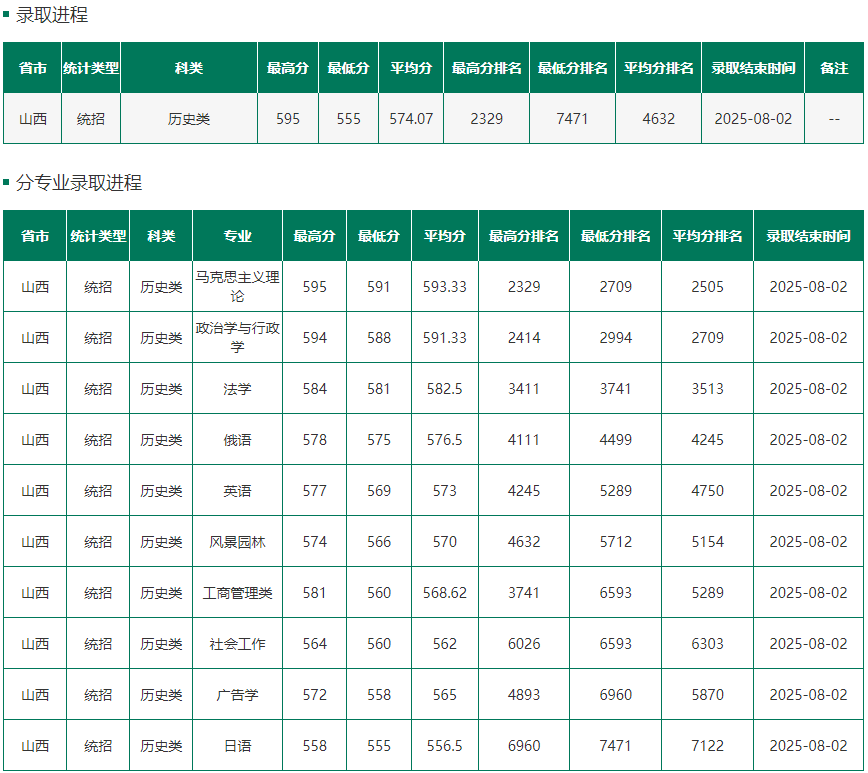Viewport: 868px width, 773px height.
Task: Select the 574.07 average score cell
Action: tap(411, 119)
